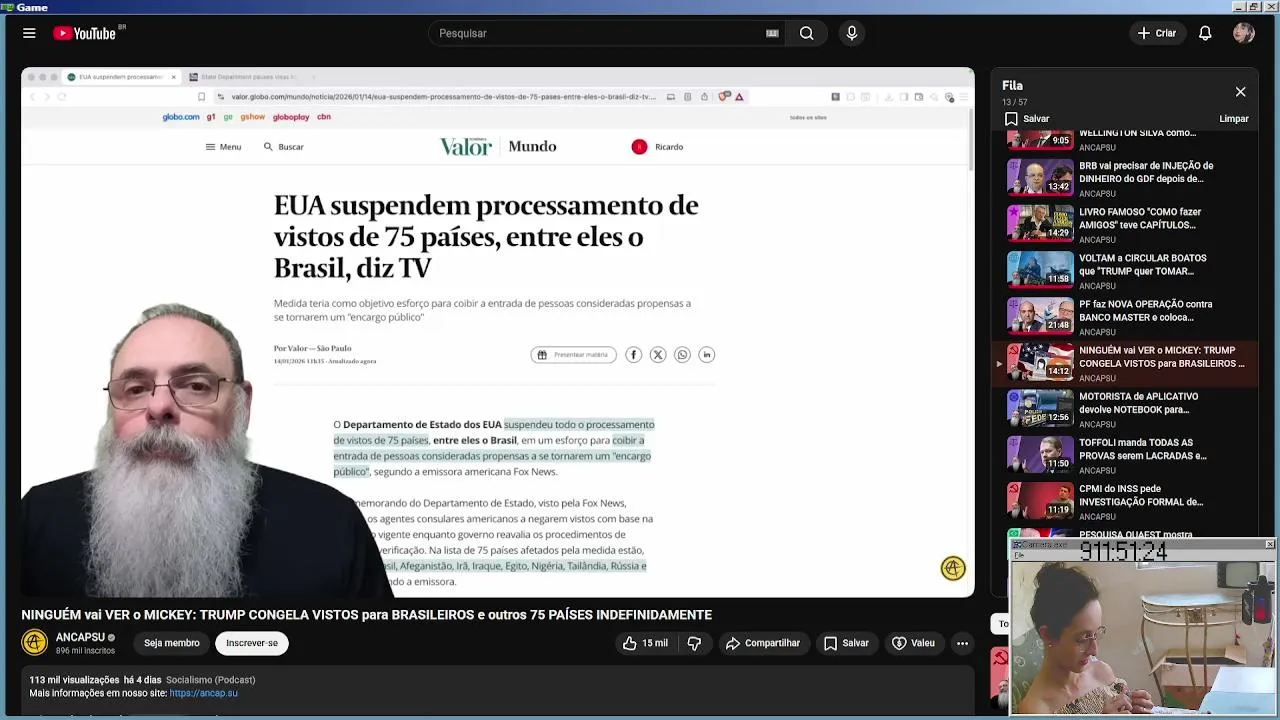The width and height of the screenshot is (1280, 720).
Task: Open the https://ancap.su link
Action: click(203, 693)
